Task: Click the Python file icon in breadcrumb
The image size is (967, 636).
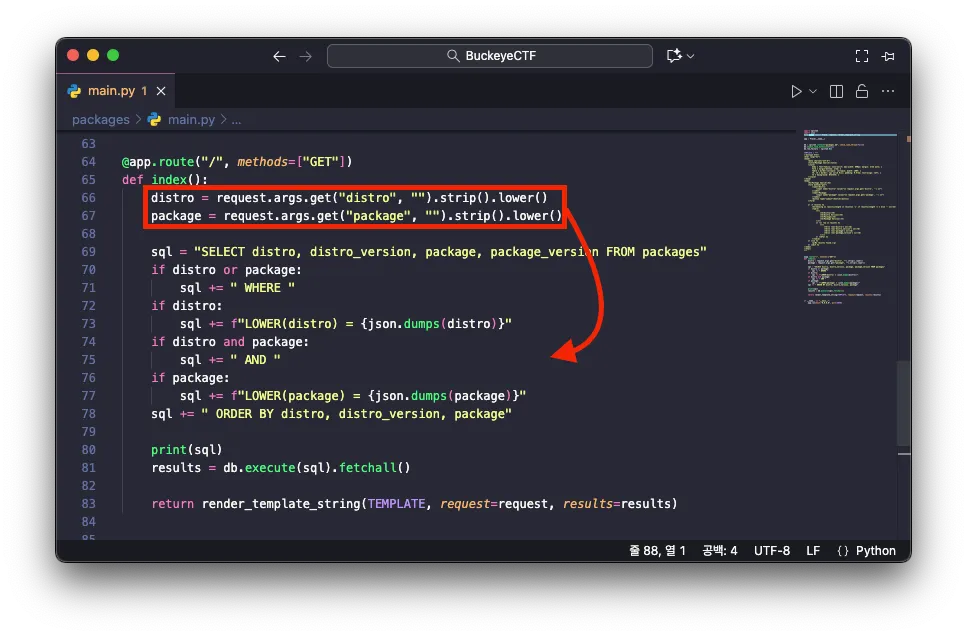Action: 154,120
